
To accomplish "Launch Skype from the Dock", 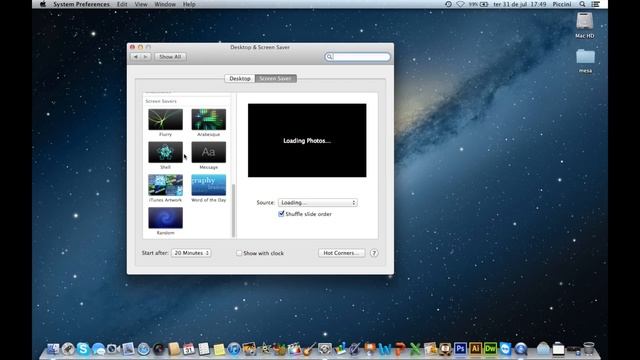I will (83, 349).
